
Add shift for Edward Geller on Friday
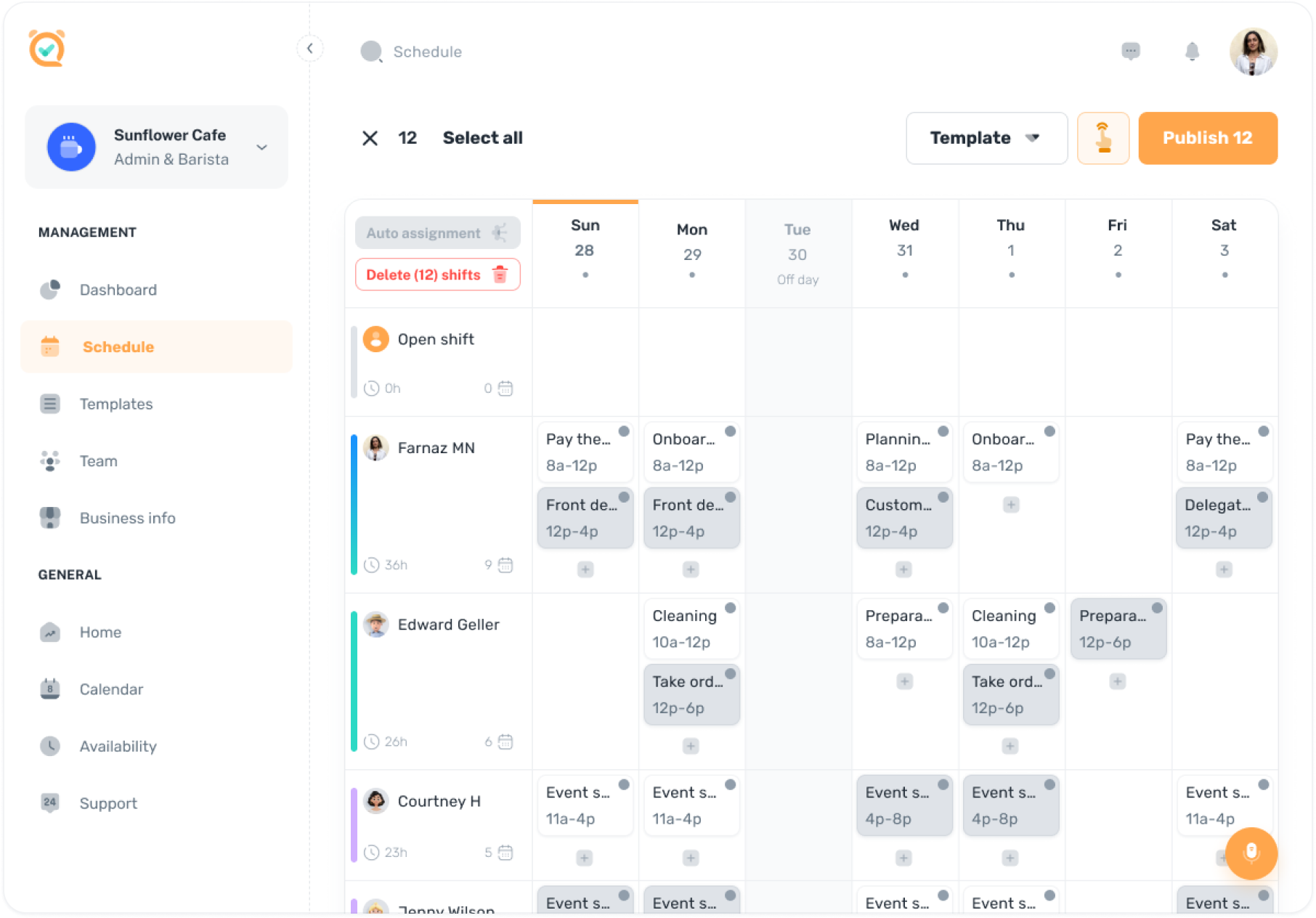point(1117,681)
